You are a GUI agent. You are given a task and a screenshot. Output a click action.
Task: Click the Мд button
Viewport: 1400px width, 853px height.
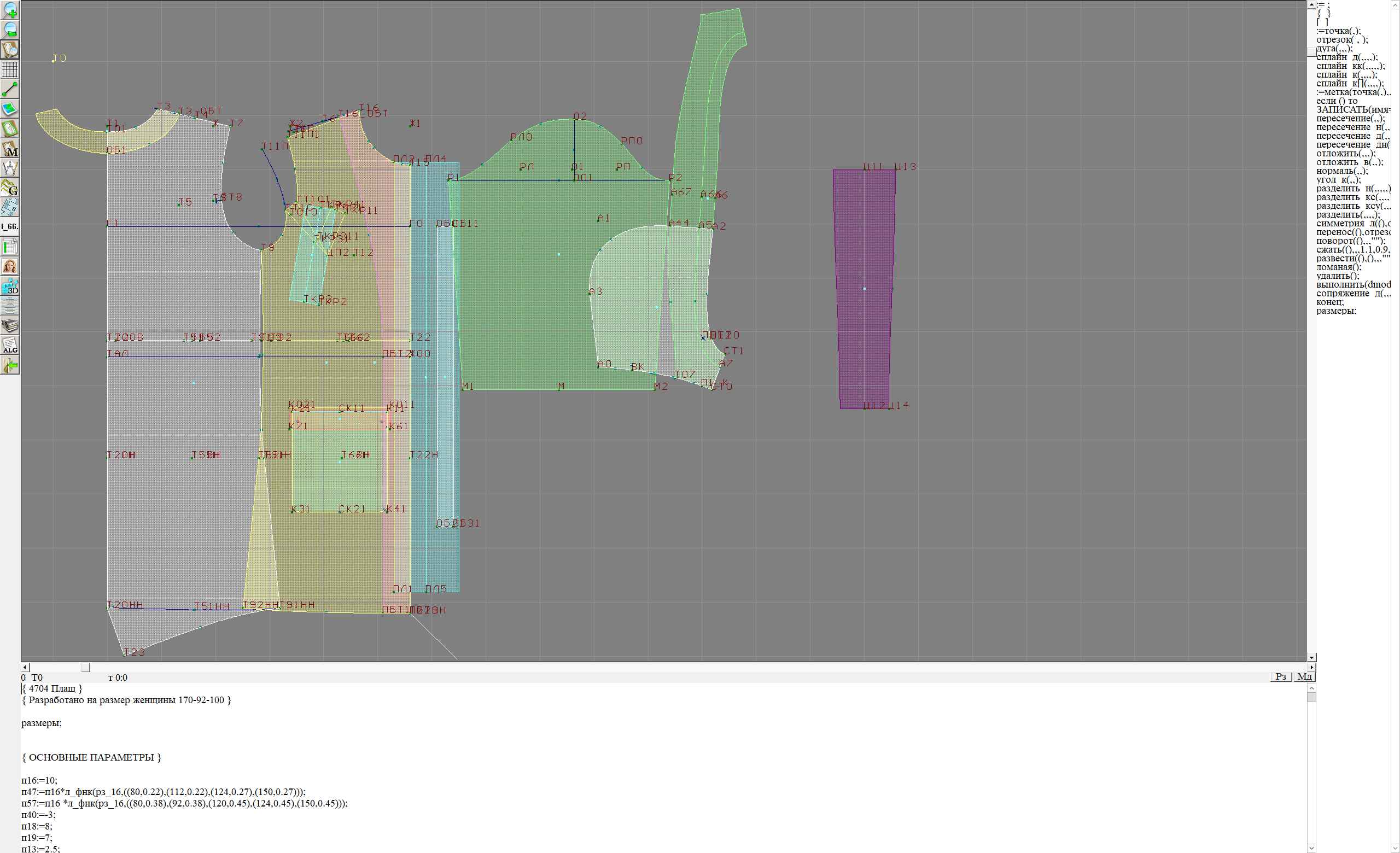[1304, 676]
